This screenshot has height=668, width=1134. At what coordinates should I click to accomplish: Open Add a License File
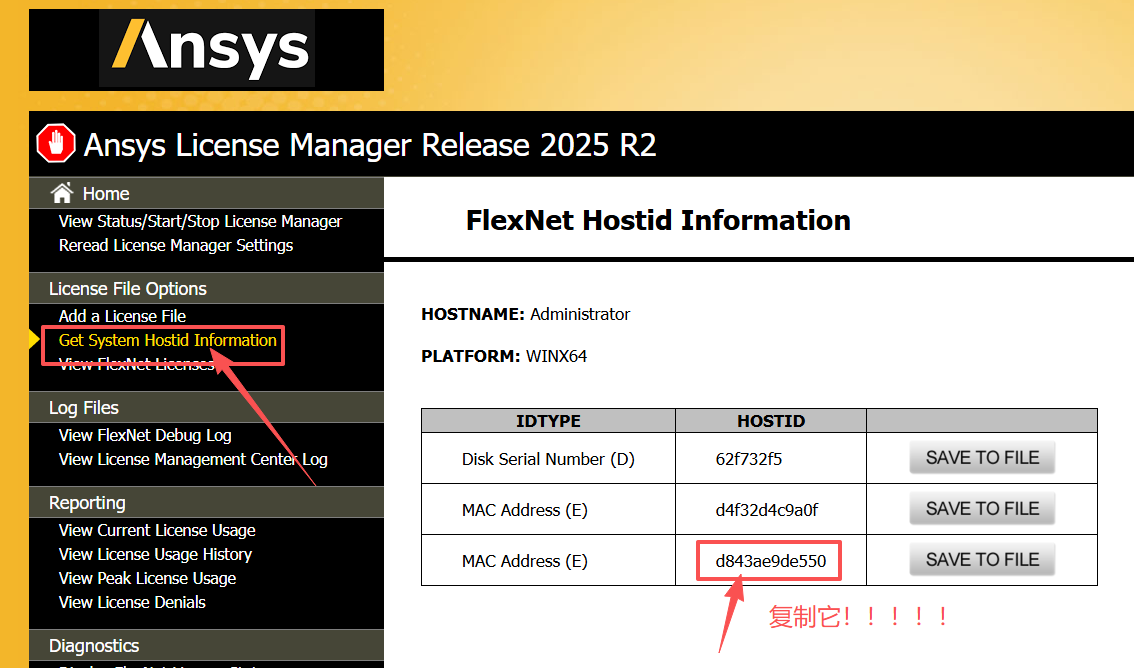pyautogui.click(x=121, y=315)
